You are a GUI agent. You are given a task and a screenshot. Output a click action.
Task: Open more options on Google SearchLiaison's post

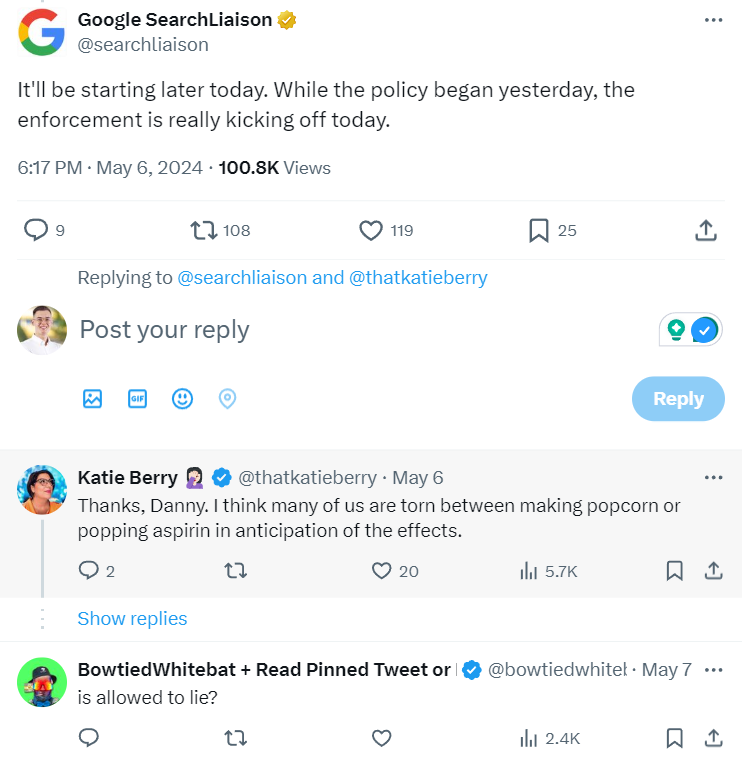(x=713, y=20)
